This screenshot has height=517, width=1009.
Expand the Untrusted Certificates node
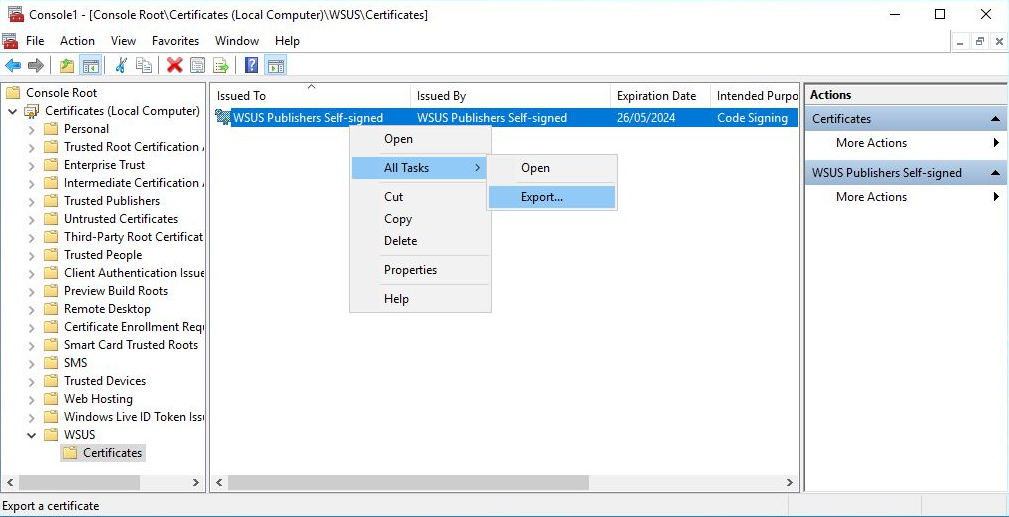(x=32, y=219)
